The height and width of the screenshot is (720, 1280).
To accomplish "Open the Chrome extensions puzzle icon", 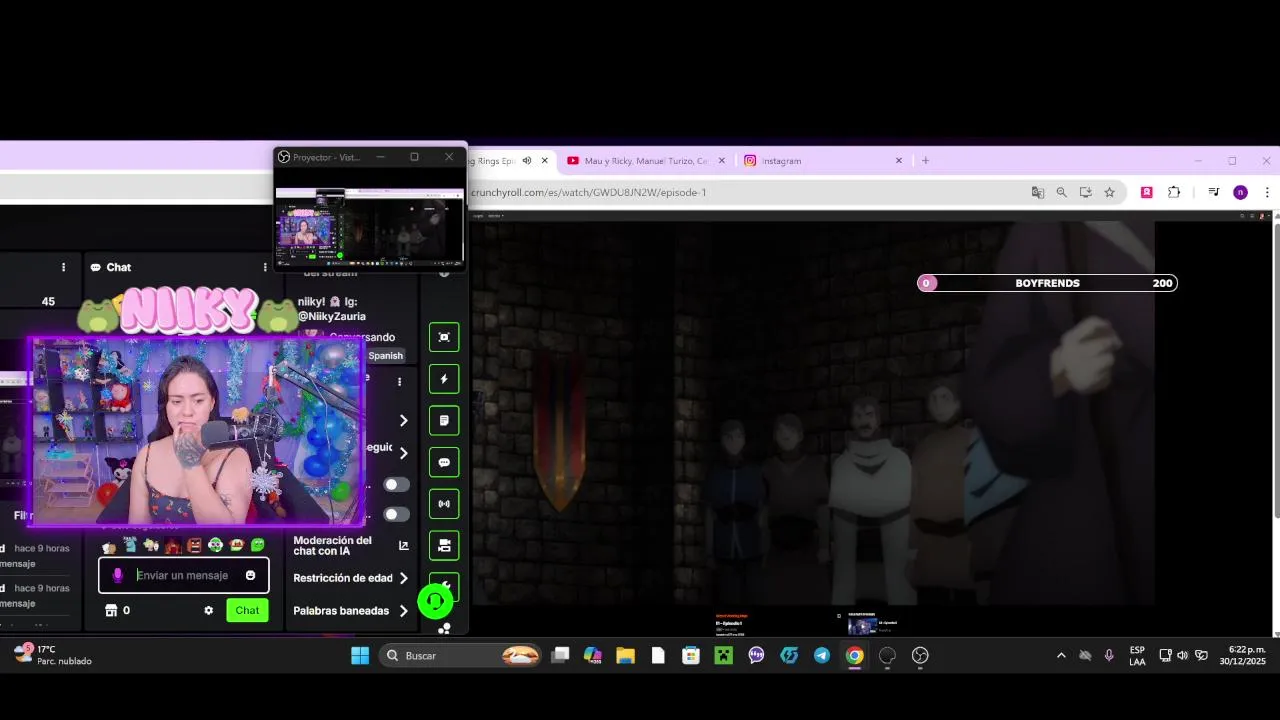I will 1174,192.
